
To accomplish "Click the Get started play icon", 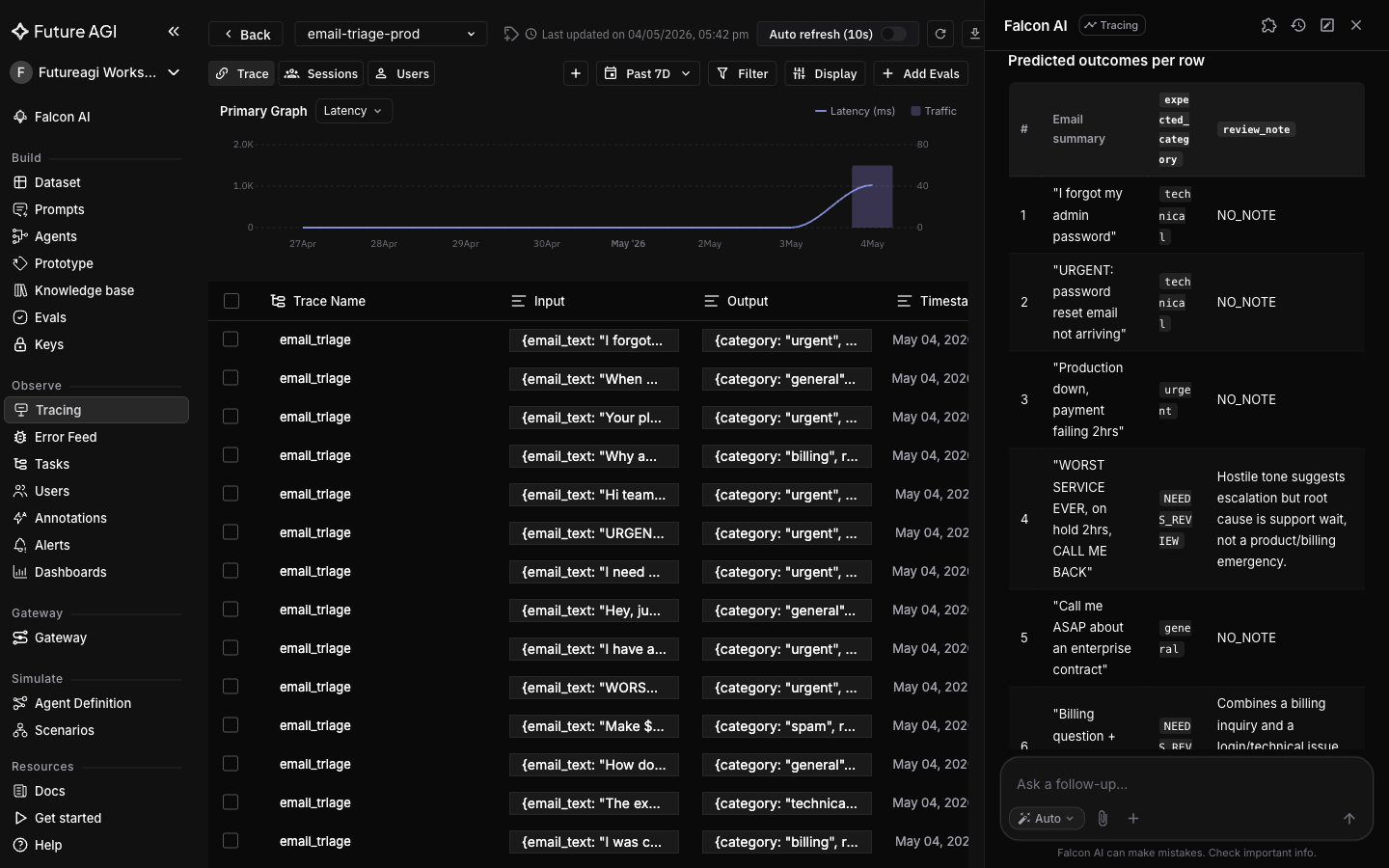I will pos(20,818).
